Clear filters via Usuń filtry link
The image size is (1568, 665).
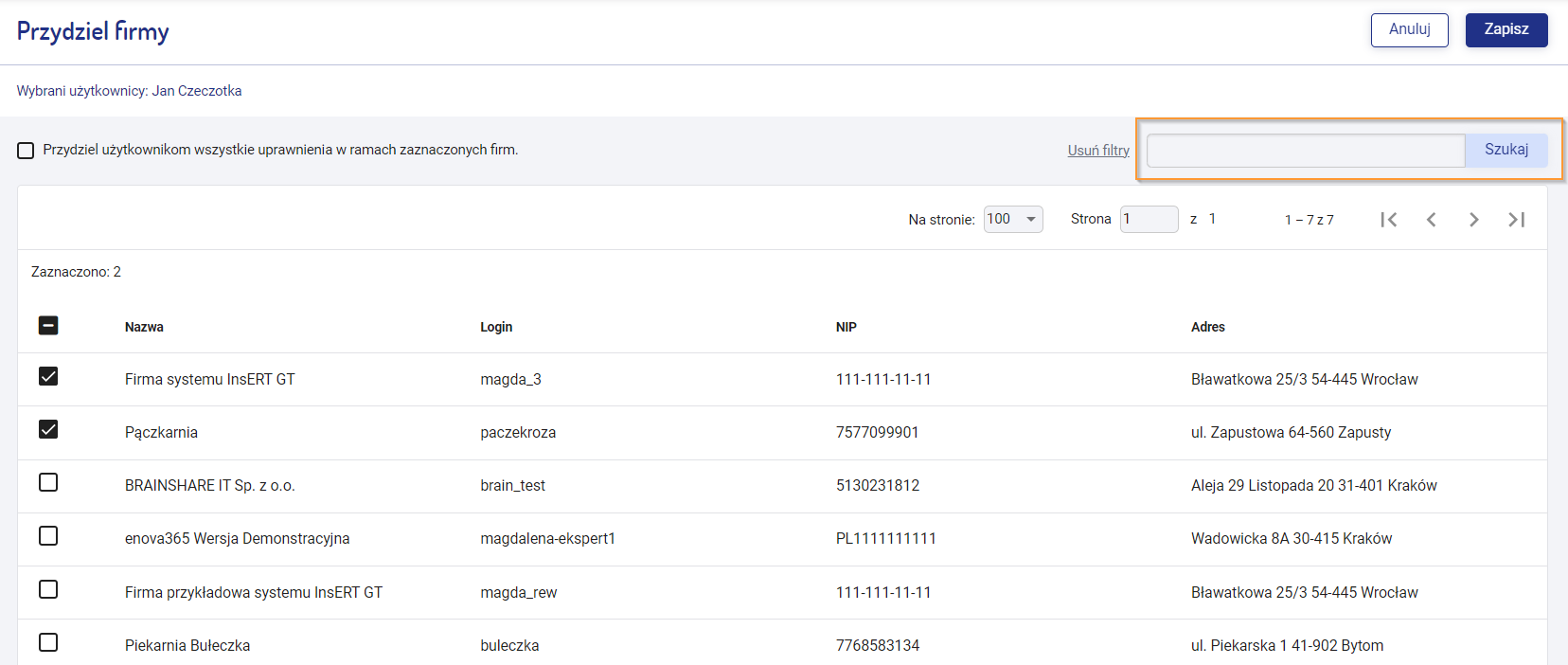click(1098, 151)
